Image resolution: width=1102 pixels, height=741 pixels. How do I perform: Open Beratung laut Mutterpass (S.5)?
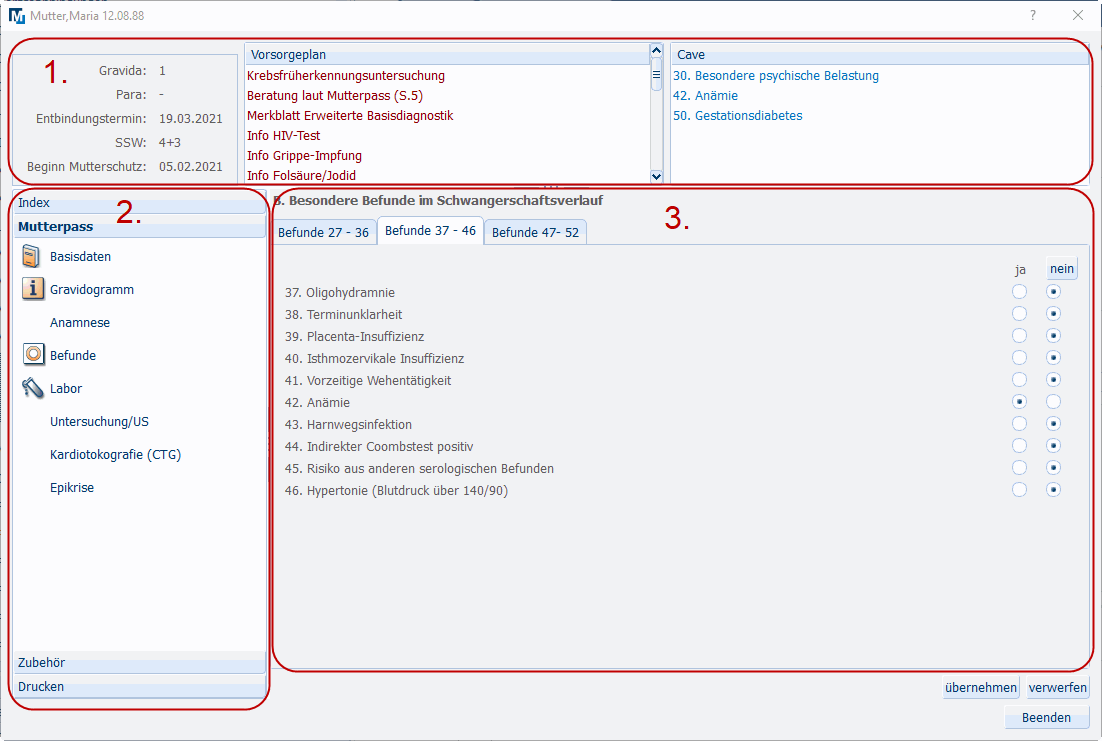(x=335, y=96)
